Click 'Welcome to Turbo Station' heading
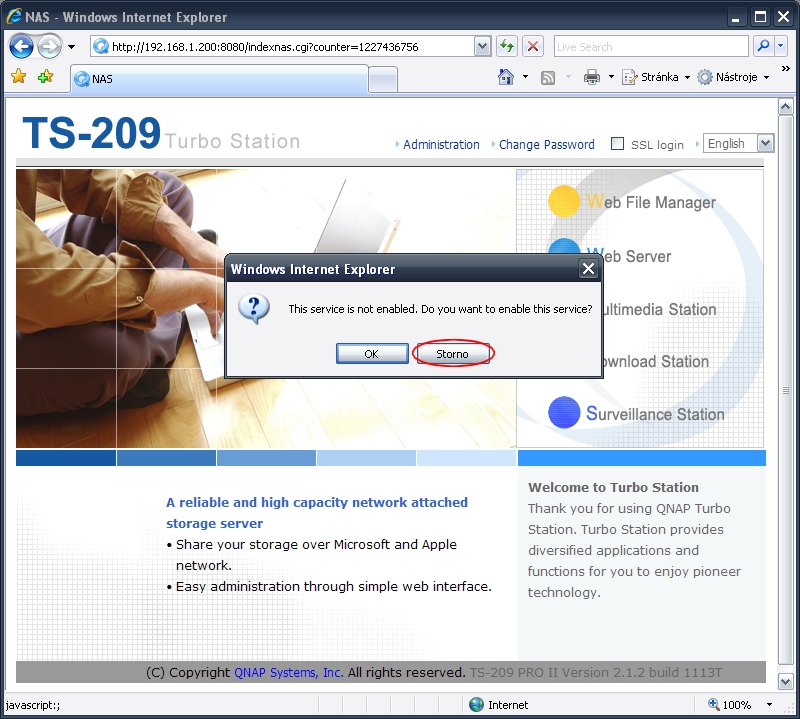Screen dimensions: 800x719 tap(613, 487)
